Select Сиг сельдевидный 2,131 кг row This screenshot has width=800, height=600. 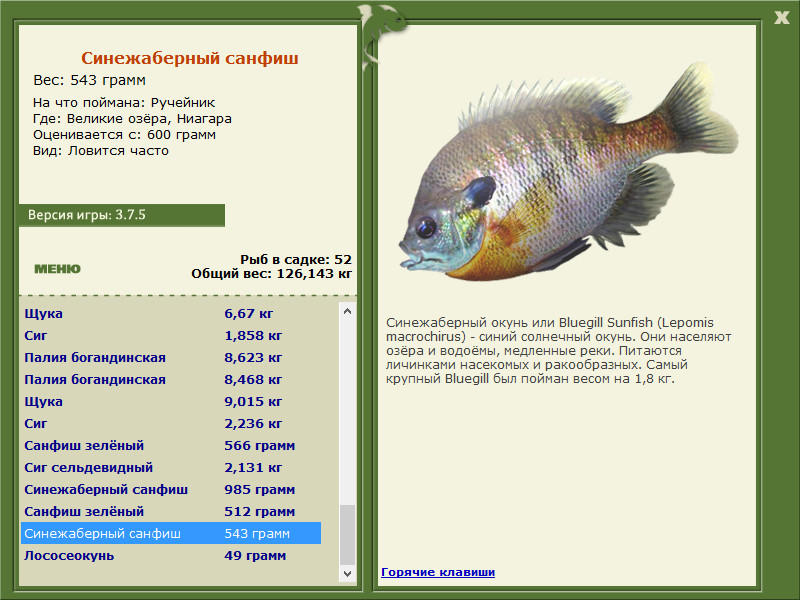click(x=171, y=467)
